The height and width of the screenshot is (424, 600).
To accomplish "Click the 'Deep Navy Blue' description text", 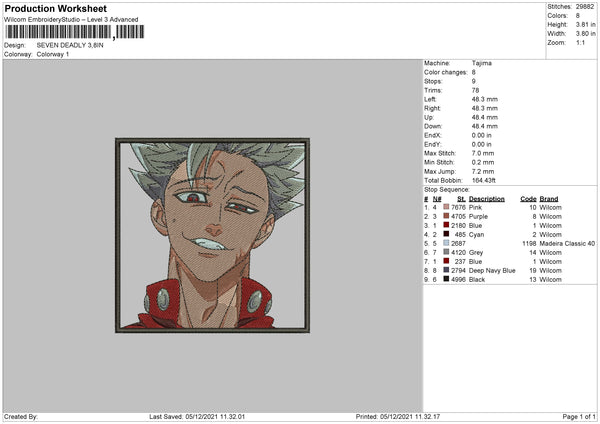I will coord(492,270).
